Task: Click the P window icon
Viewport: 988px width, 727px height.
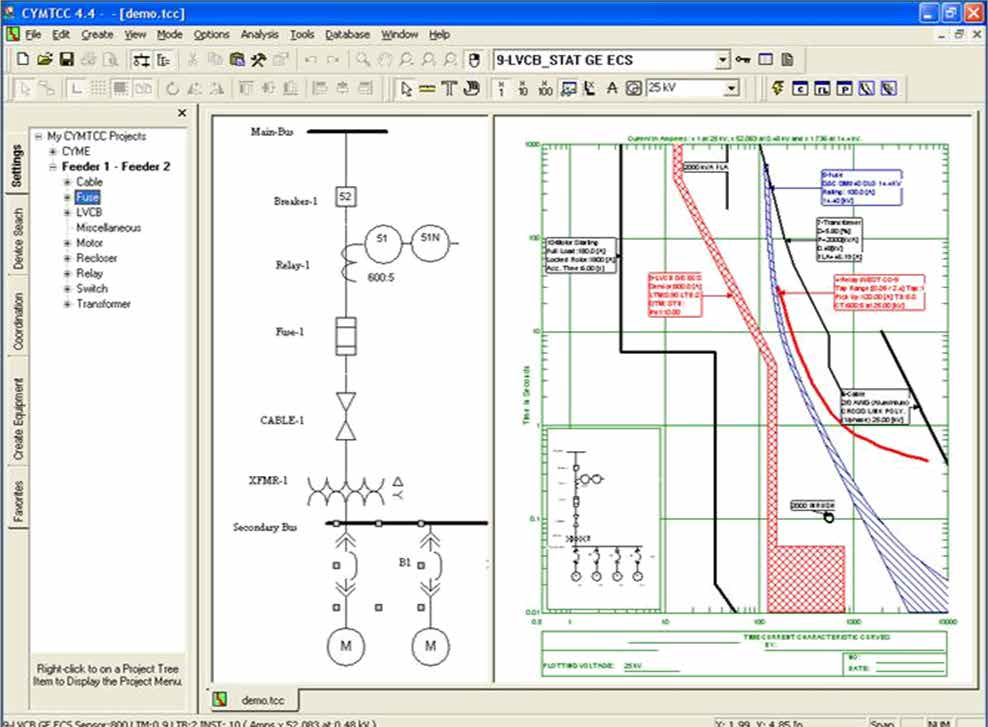Action: pyautogui.click(x=844, y=89)
